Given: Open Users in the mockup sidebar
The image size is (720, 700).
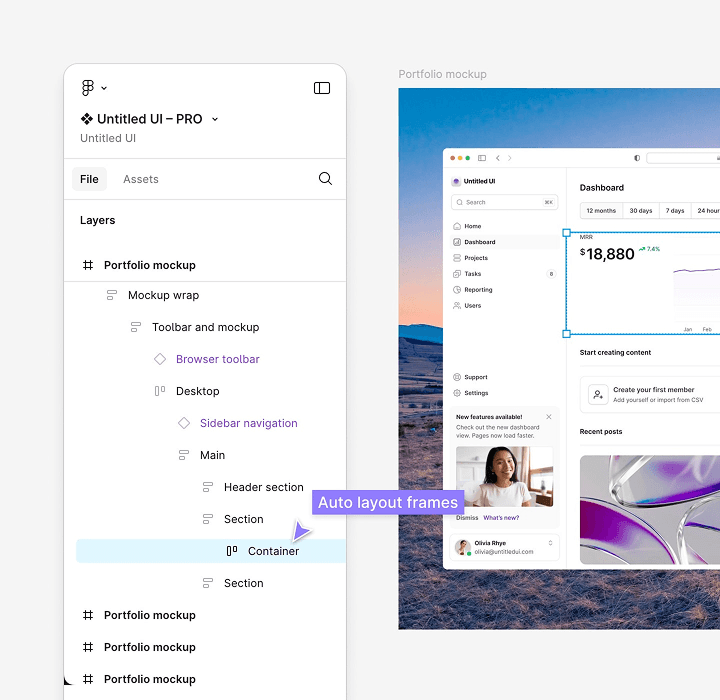Looking at the screenshot, I should point(505,305).
